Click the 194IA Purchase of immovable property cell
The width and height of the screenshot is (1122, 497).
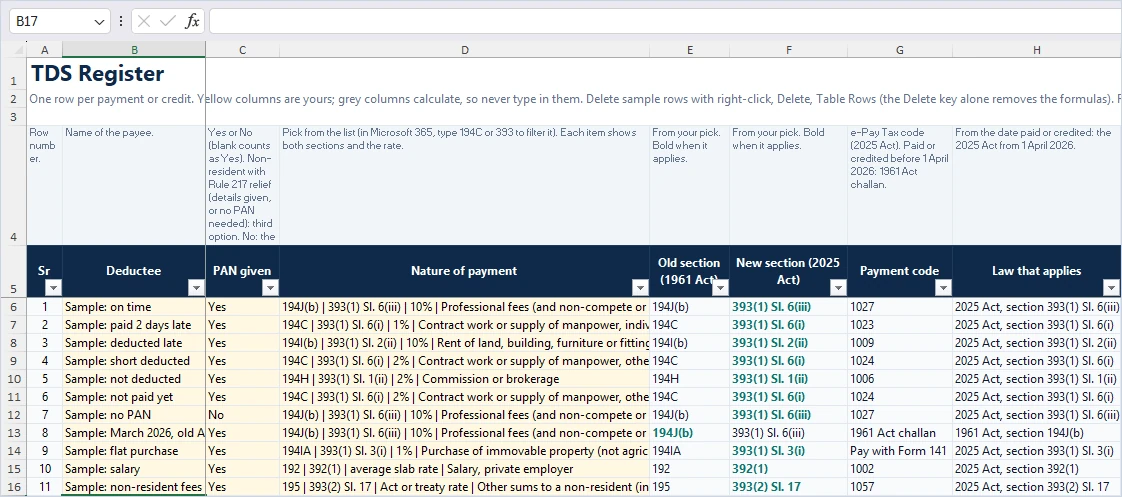coord(464,451)
